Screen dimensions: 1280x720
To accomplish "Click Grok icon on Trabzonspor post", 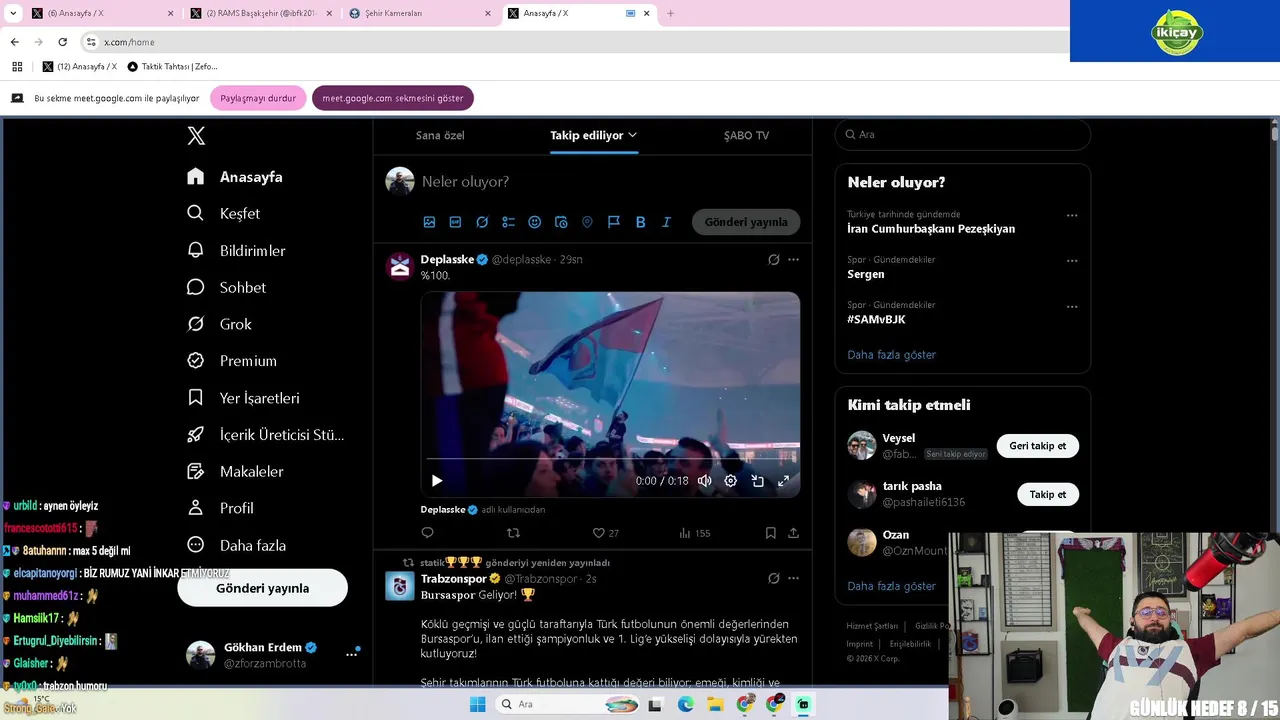I will (x=773, y=578).
